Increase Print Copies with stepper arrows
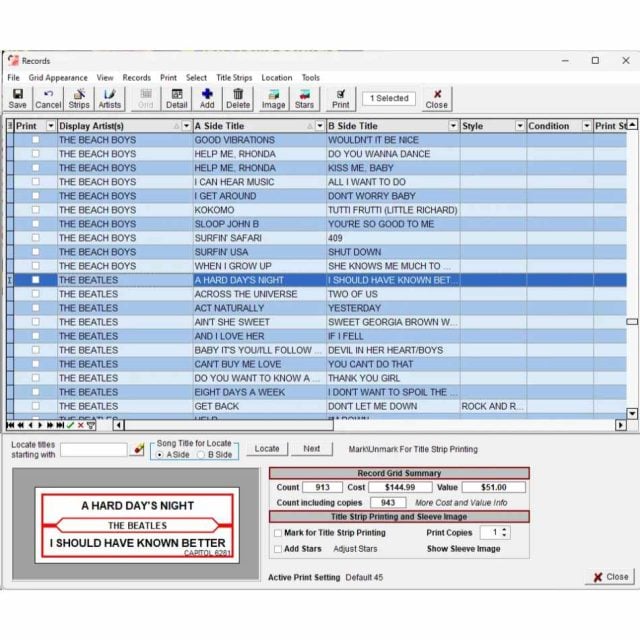The image size is (640, 640). [x=504, y=530]
